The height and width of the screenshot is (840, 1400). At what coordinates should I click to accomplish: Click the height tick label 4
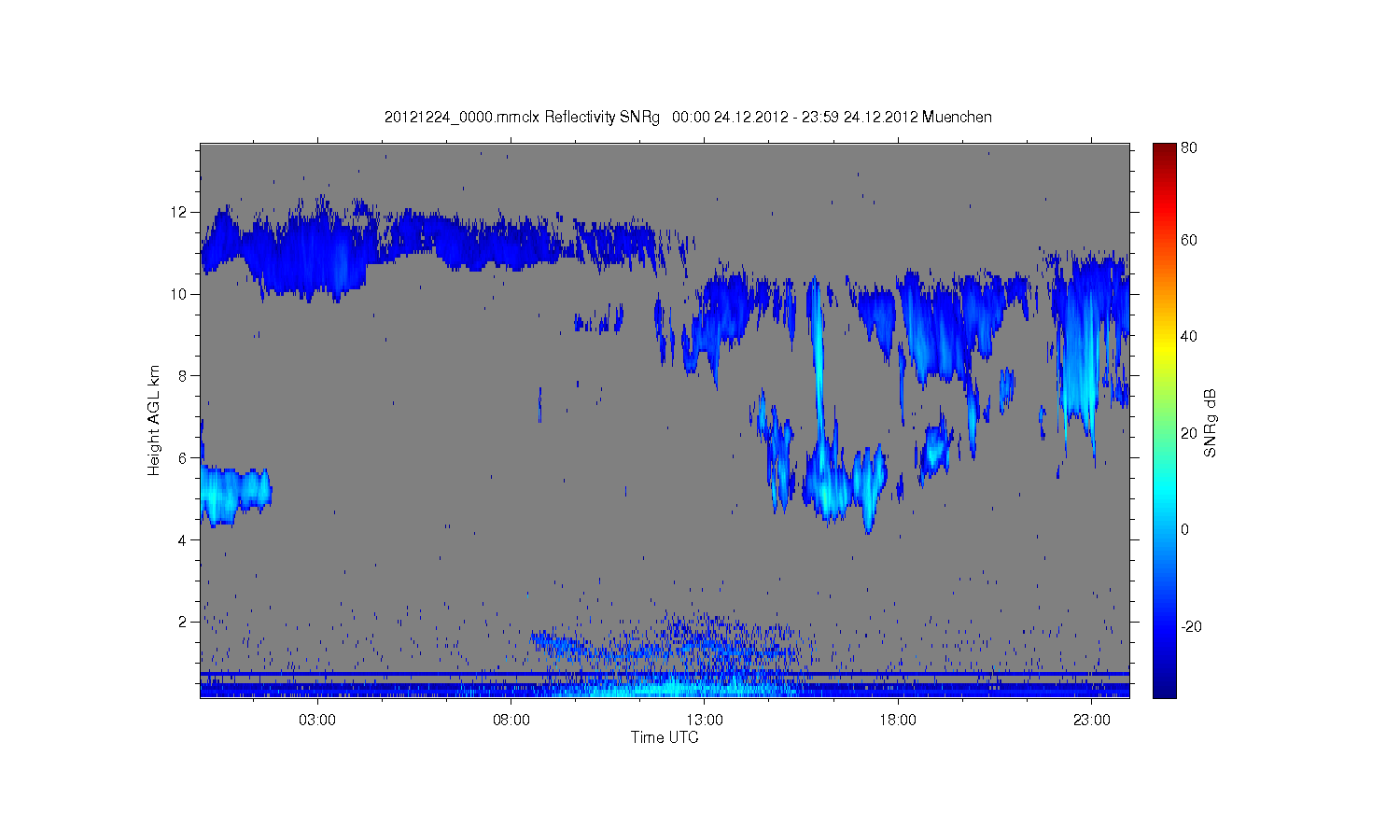pyautogui.click(x=184, y=539)
